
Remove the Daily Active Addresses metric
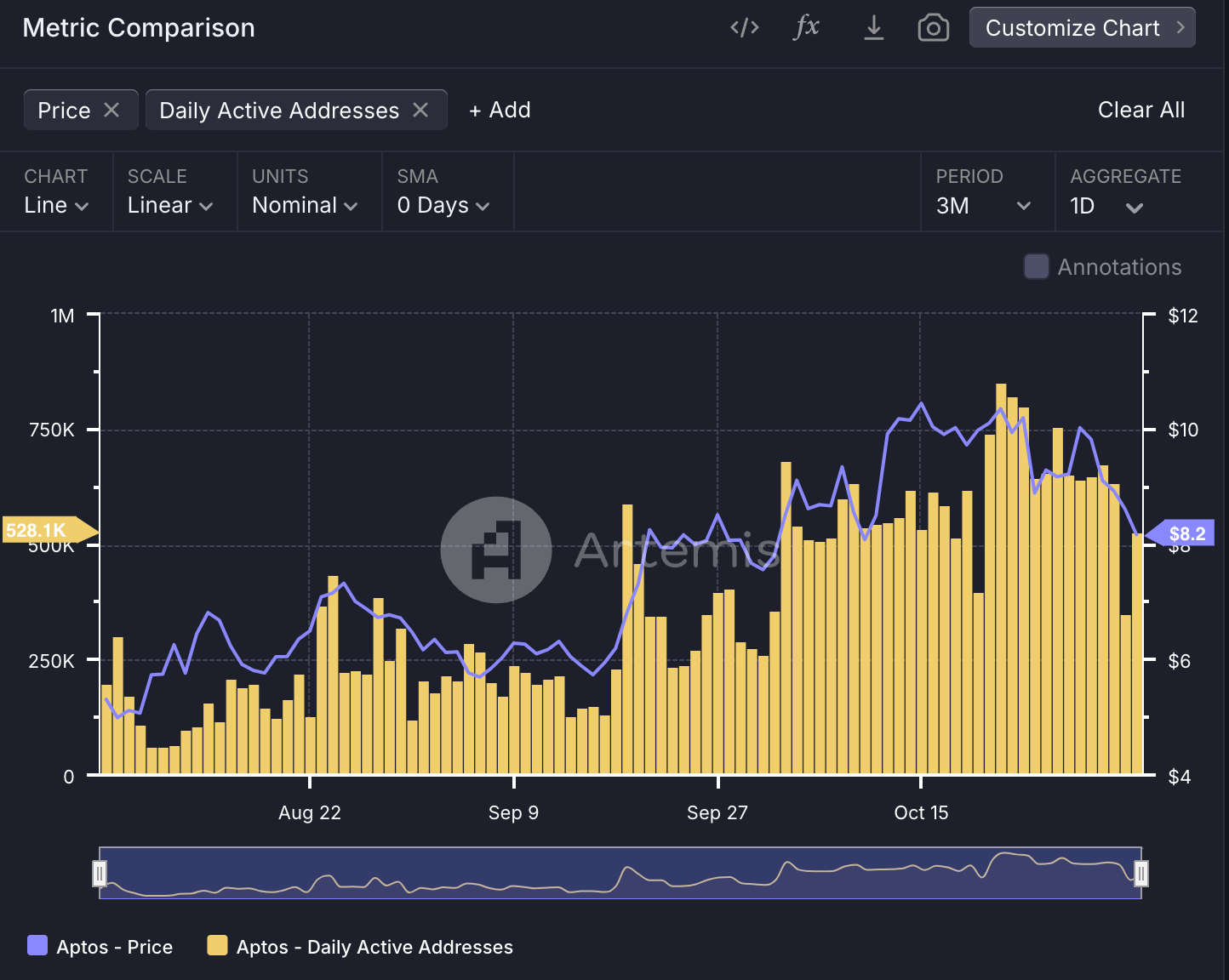pos(420,109)
